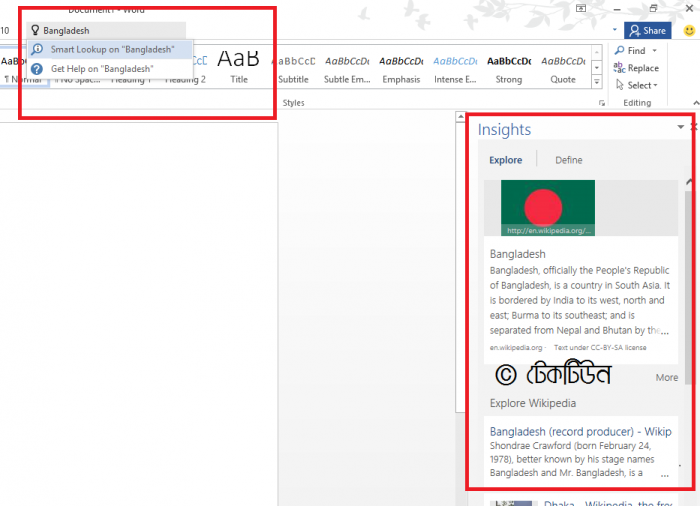Apply the Quote style
Viewport: 700px width, 506px height.
563,67
